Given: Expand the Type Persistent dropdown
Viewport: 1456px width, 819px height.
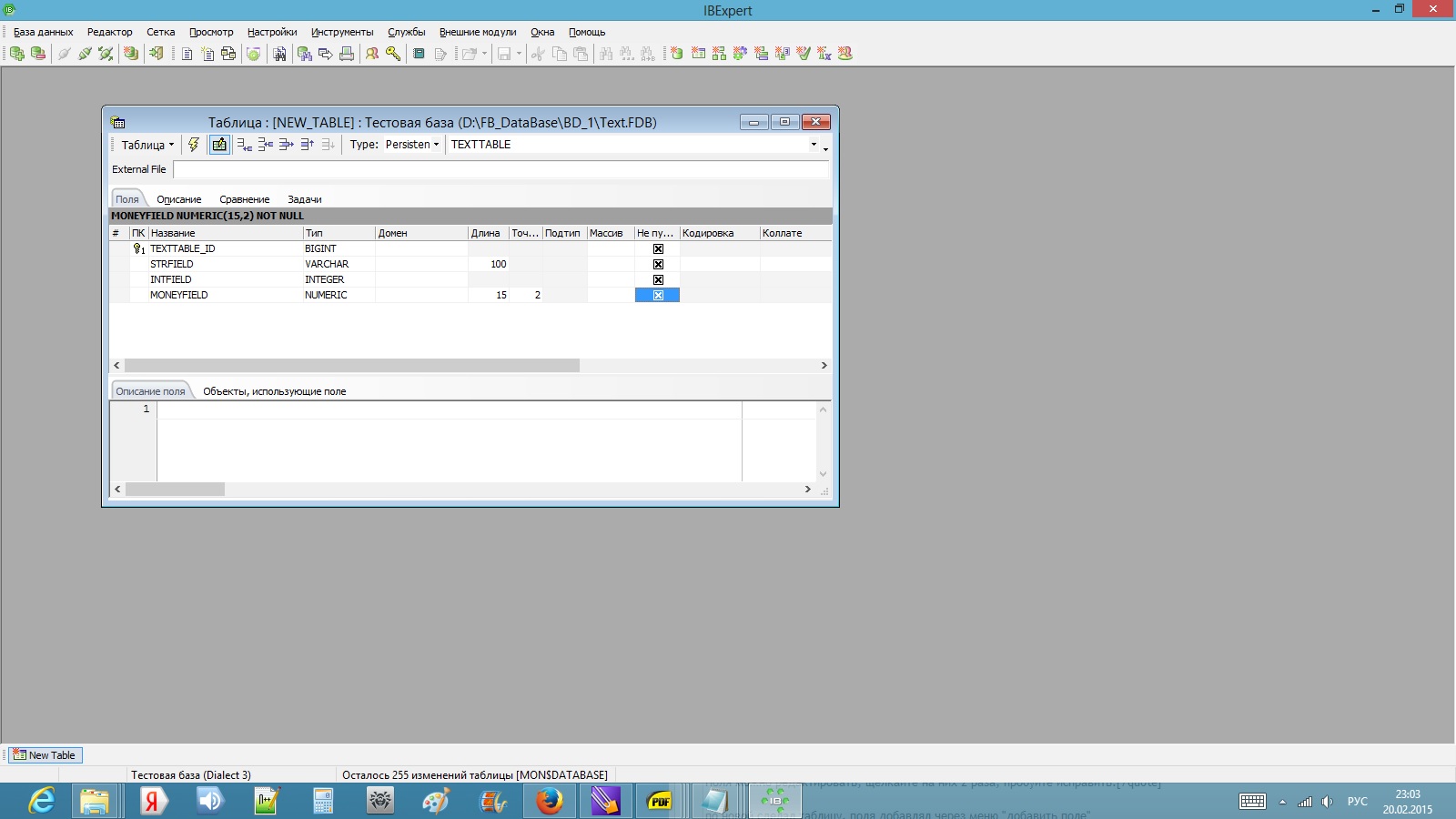Looking at the screenshot, I should pos(411,145).
